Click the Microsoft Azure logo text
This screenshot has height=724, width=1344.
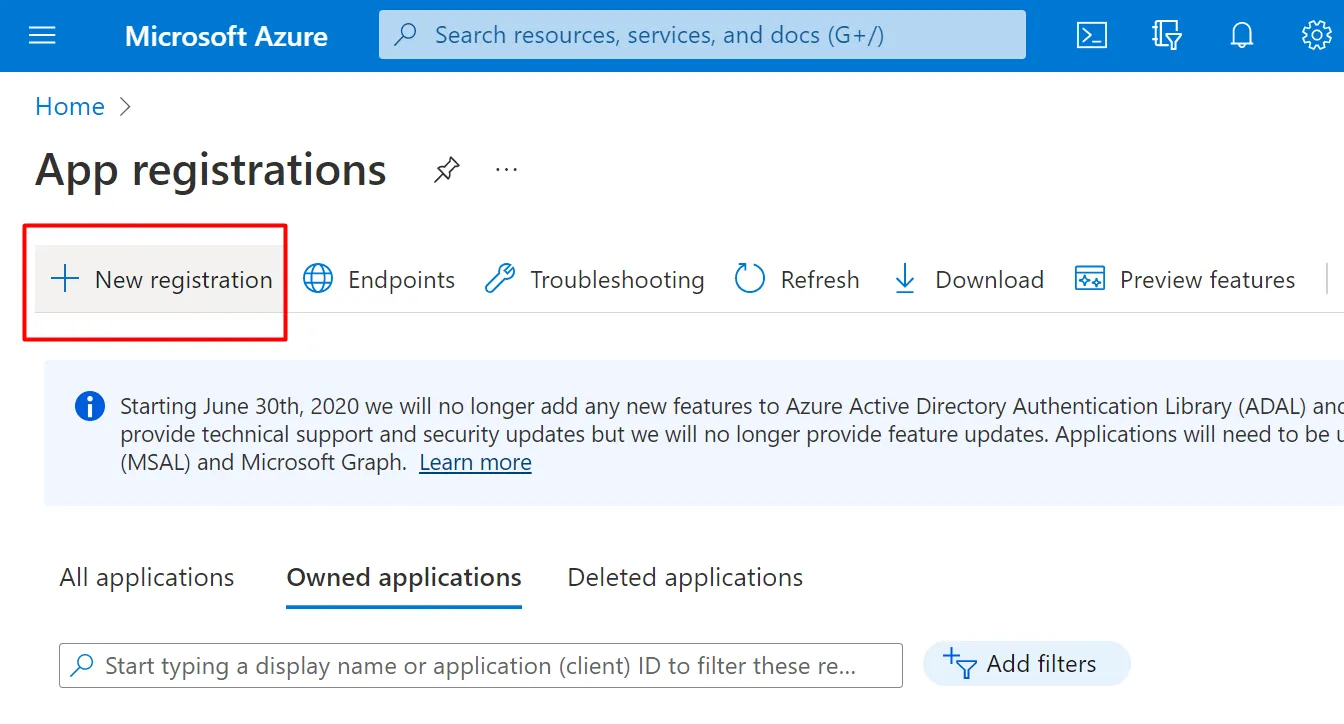click(226, 36)
